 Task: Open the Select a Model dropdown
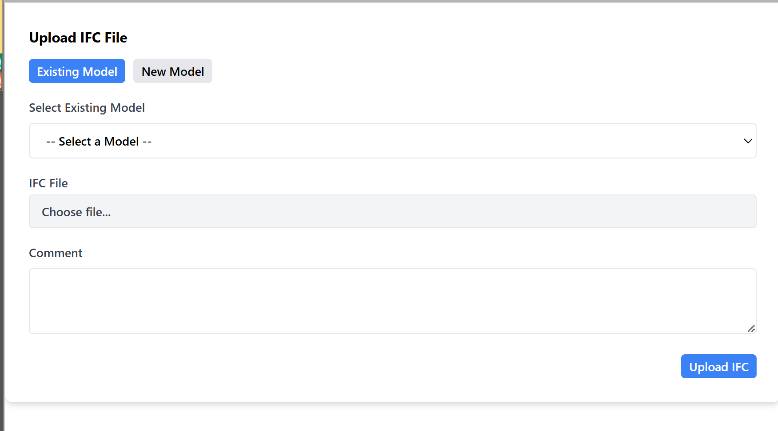tap(392, 141)
